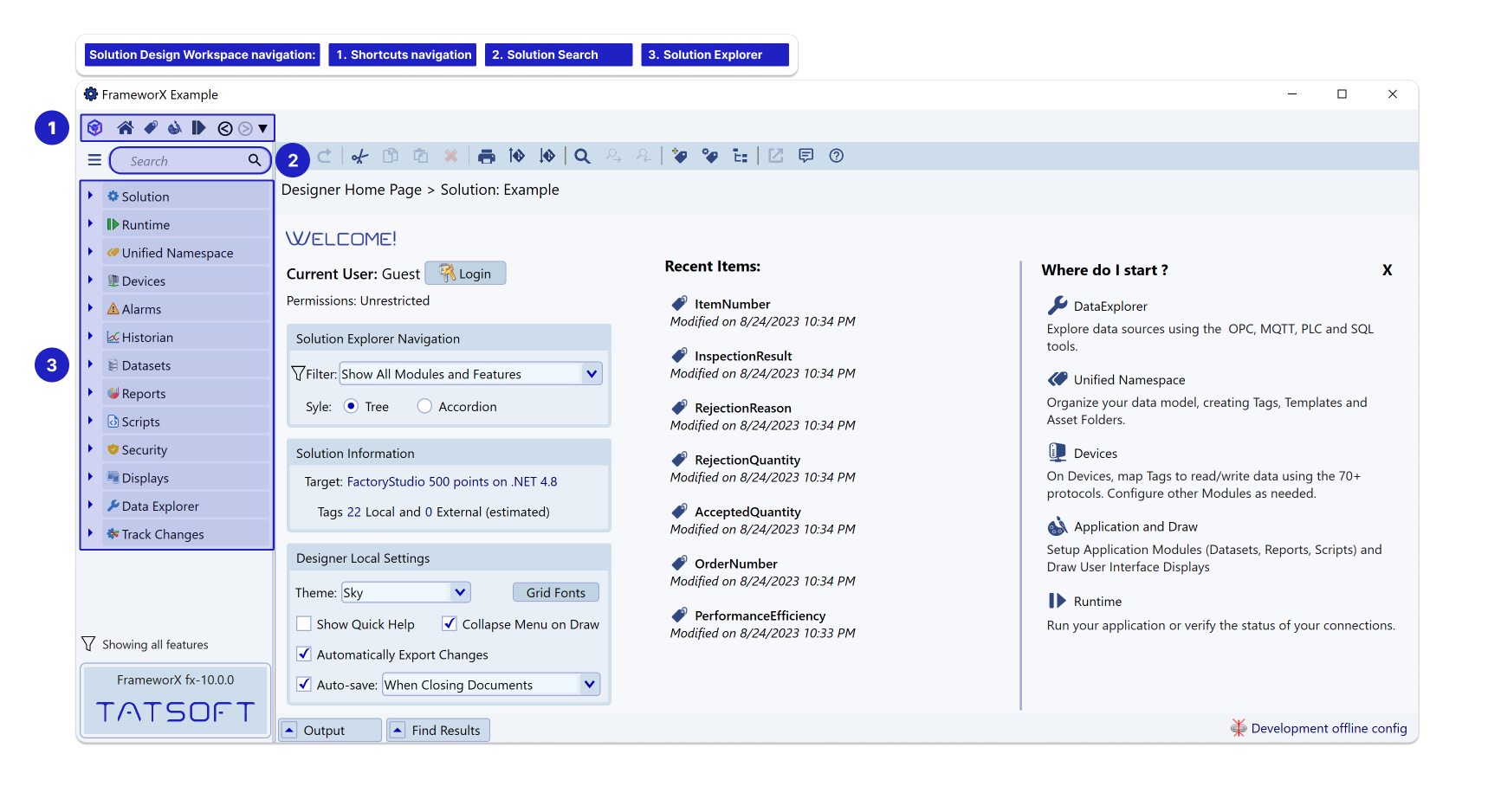Expand the Unified Namespace tree node
The image size is (1488, 812).
(90, 253)
